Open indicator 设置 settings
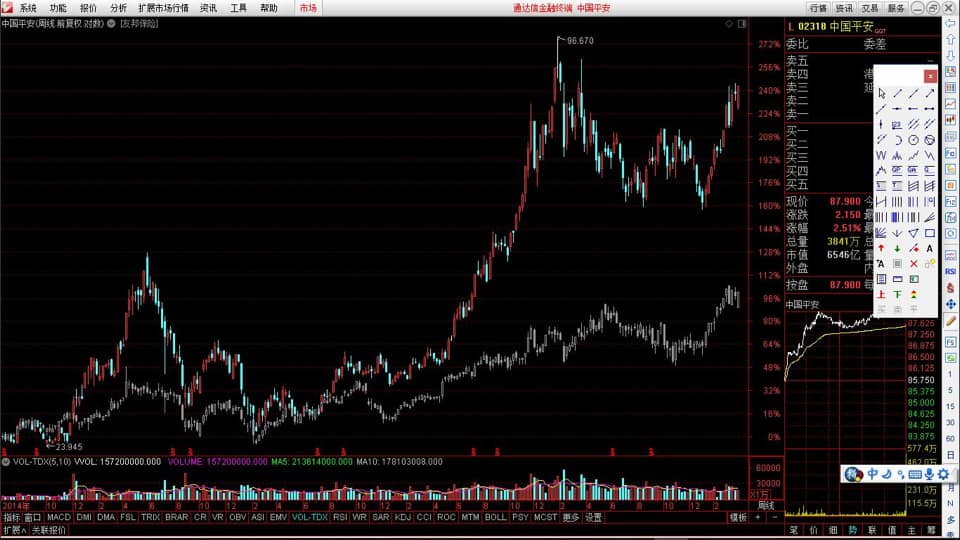 coord(593,517)
